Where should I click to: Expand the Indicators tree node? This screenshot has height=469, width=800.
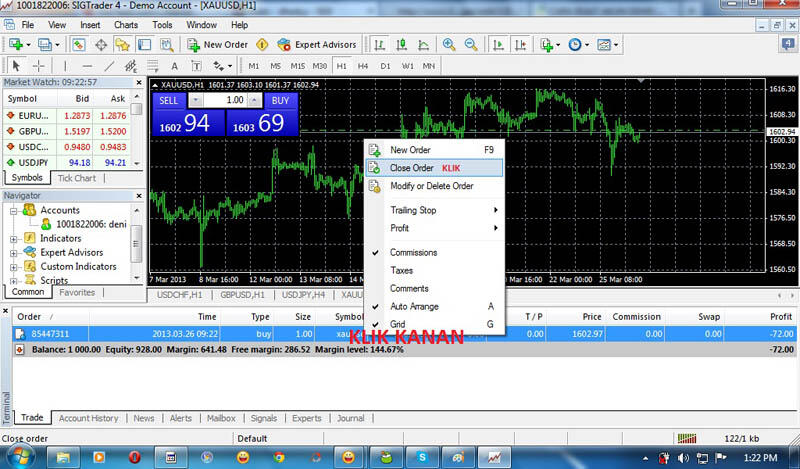click(14, 238)
